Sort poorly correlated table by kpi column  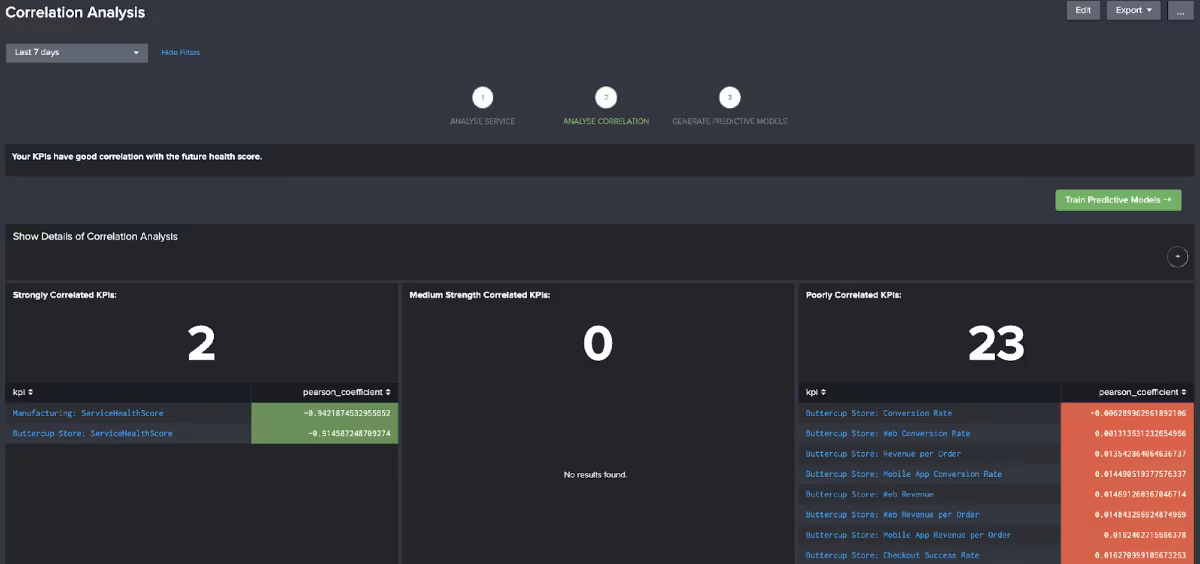pos(816,392)
